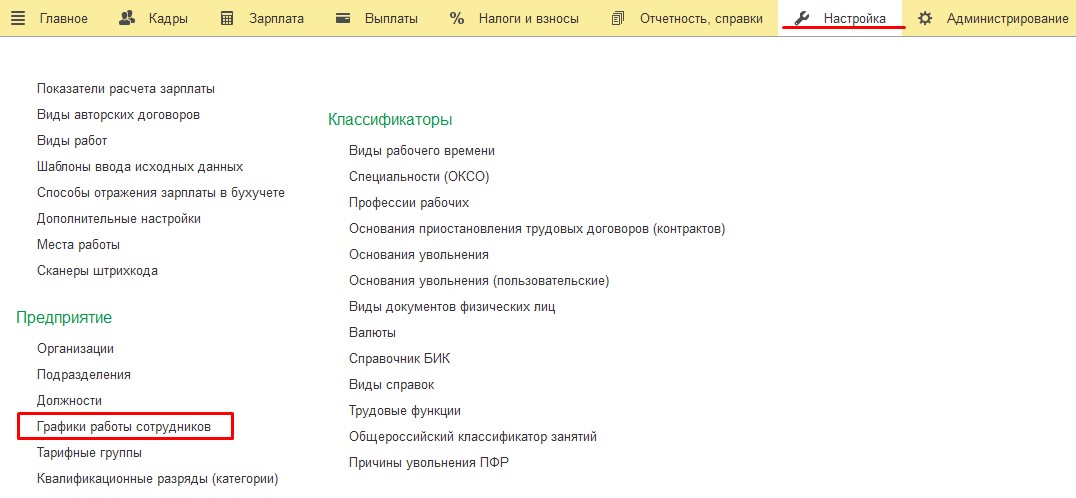Open Виды рабочего времени classifier

(x=422, y=150)
